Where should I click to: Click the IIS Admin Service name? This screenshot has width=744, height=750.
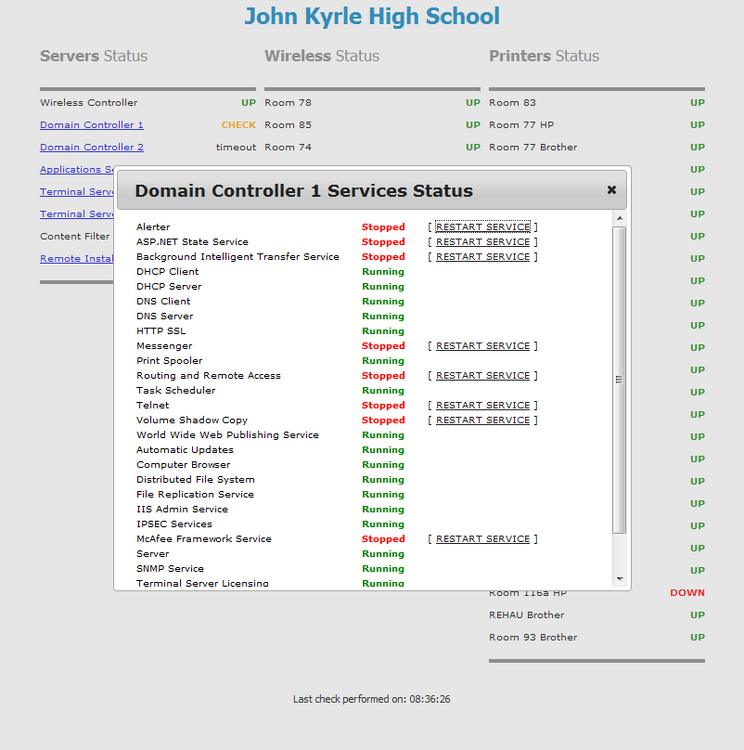coord(182,508)
